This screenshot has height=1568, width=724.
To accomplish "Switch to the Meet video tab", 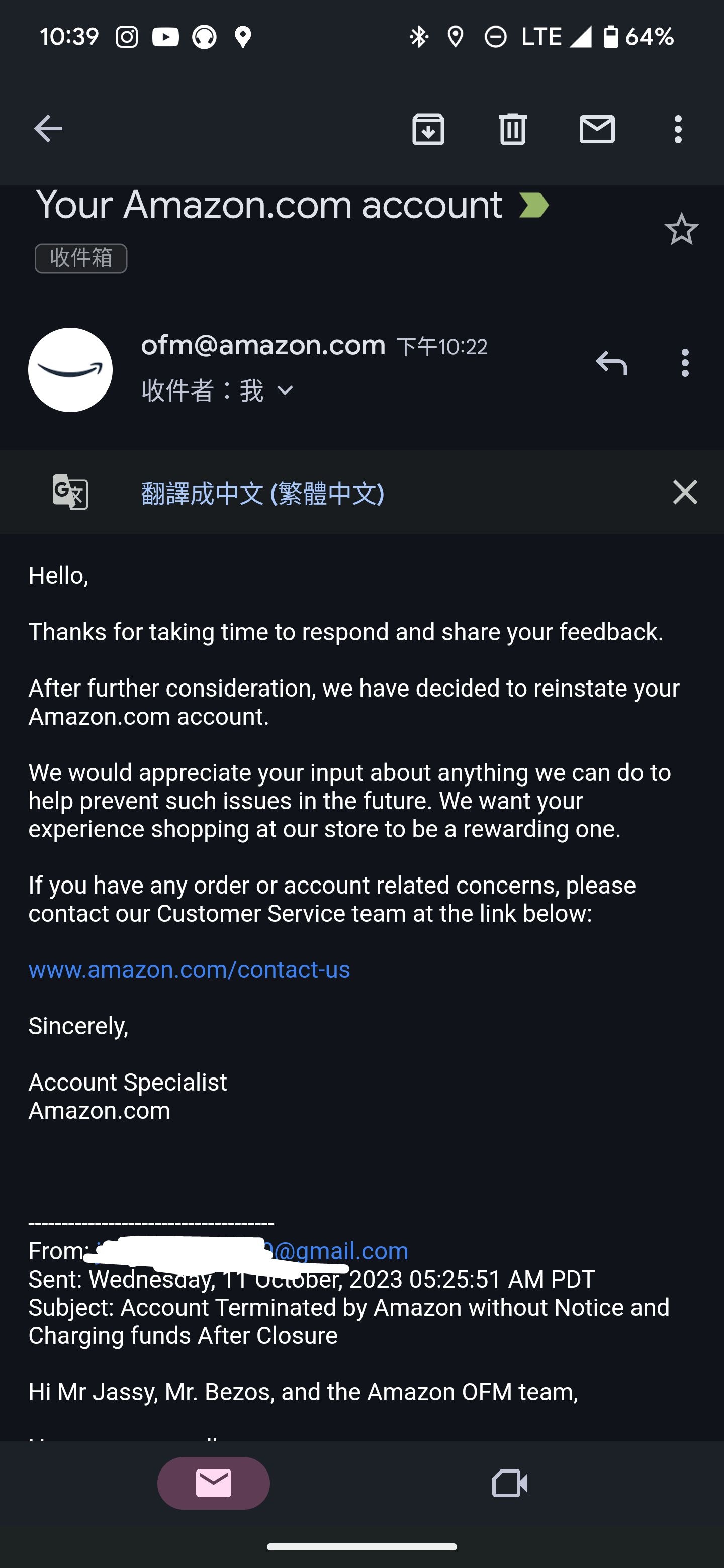I will (x=510, y=1483).
